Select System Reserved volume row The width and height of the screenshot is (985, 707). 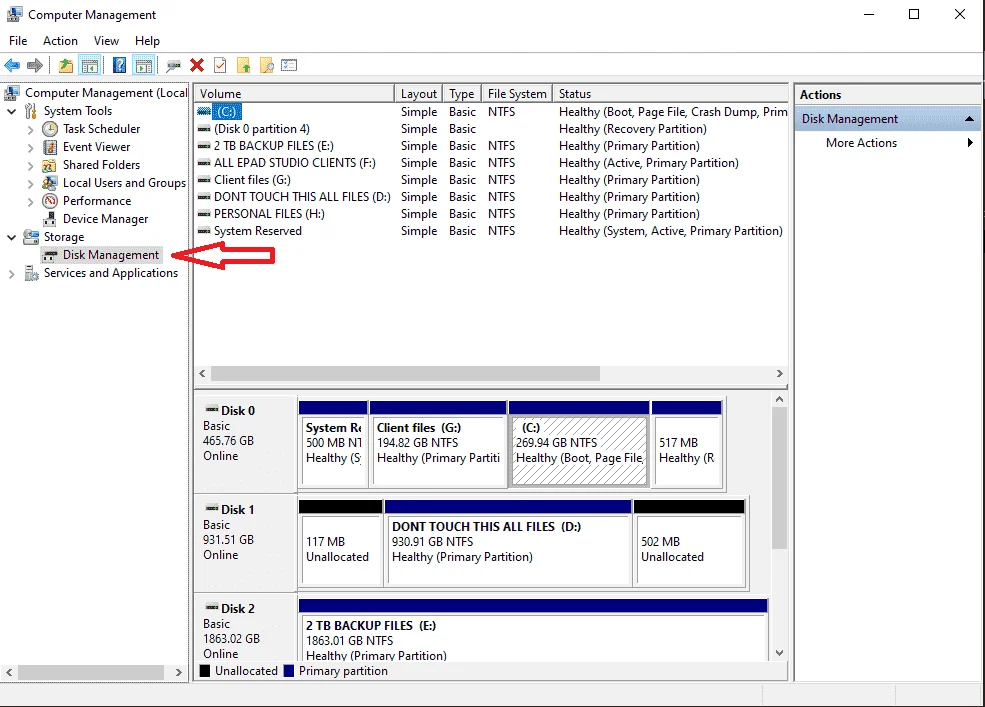click(491, 231)
